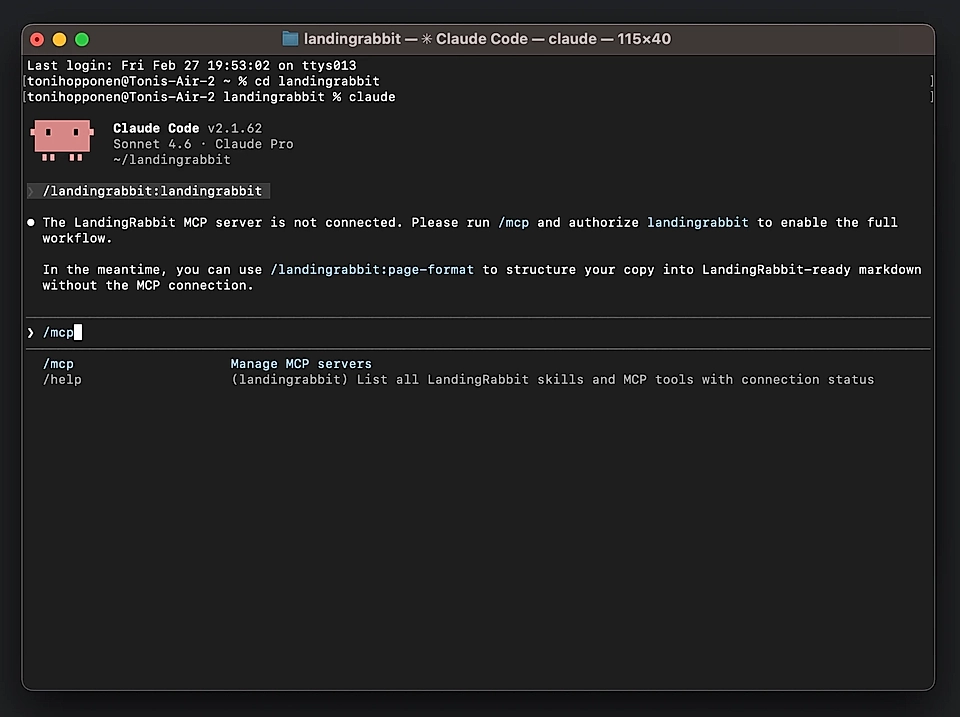Image resolution: width=960 pixels, height=717 pixels.
Task: Click the prompt chevron before /mcp input
Action: [x=30, y=332]
